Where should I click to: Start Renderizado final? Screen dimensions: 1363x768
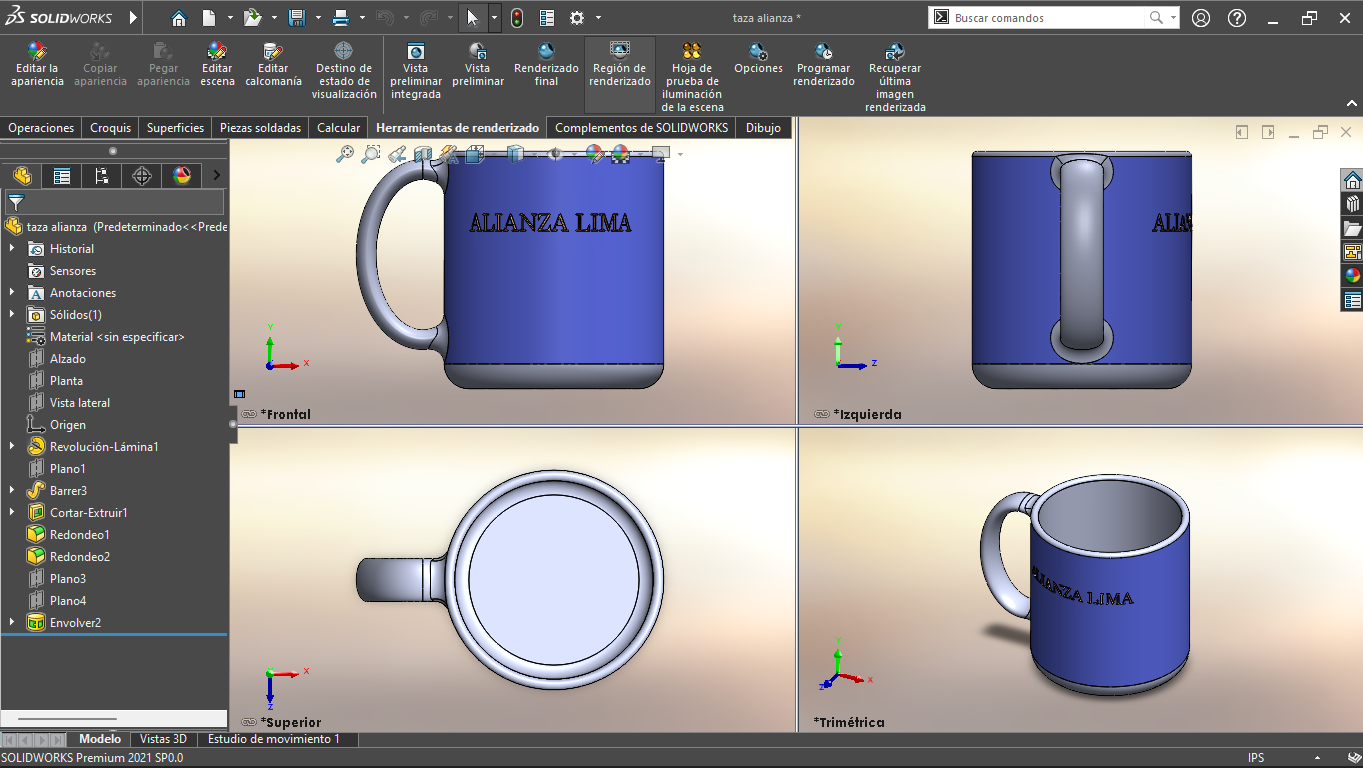point(546,65)
